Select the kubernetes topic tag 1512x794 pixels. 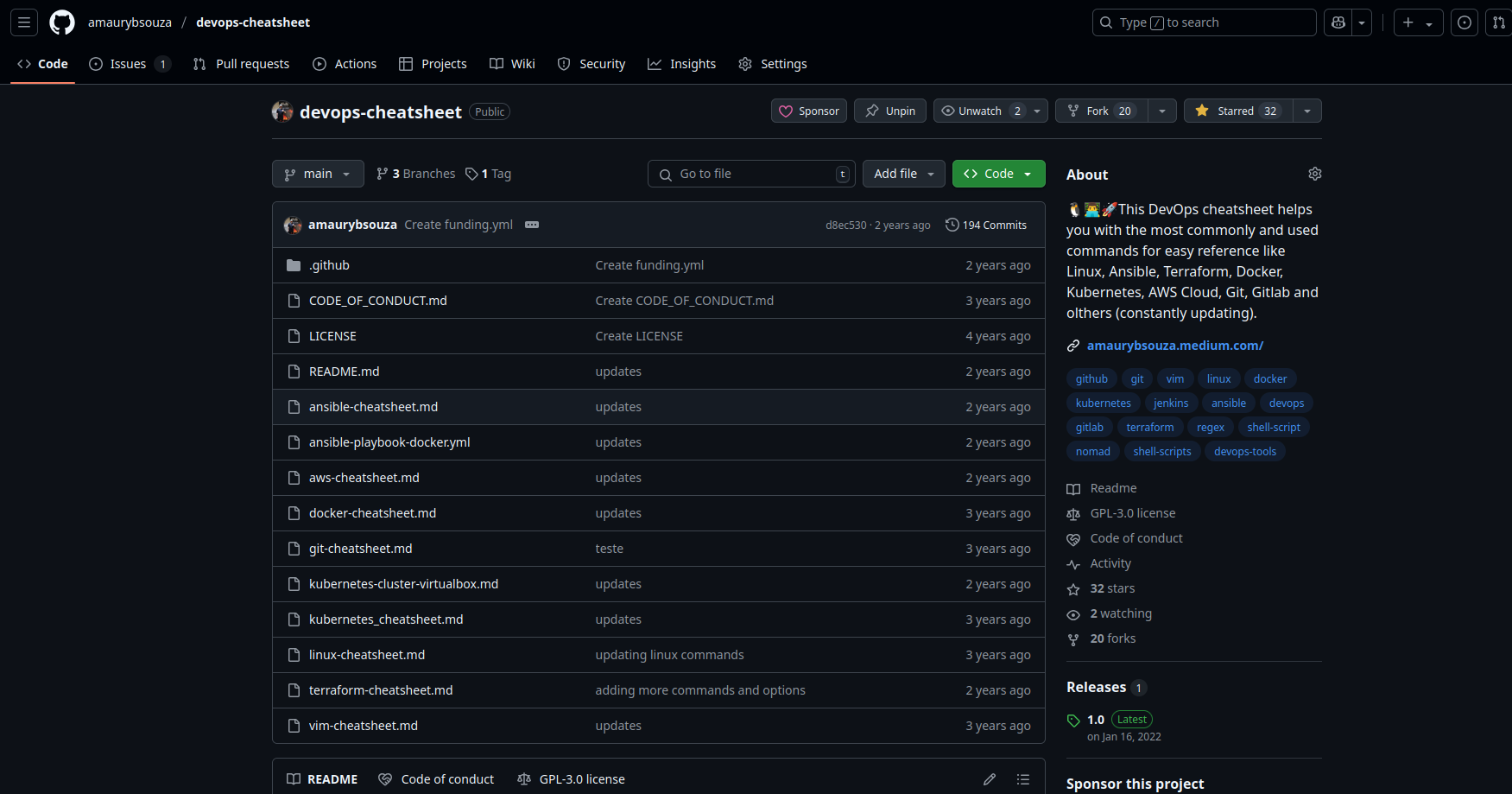[1104, 403]
